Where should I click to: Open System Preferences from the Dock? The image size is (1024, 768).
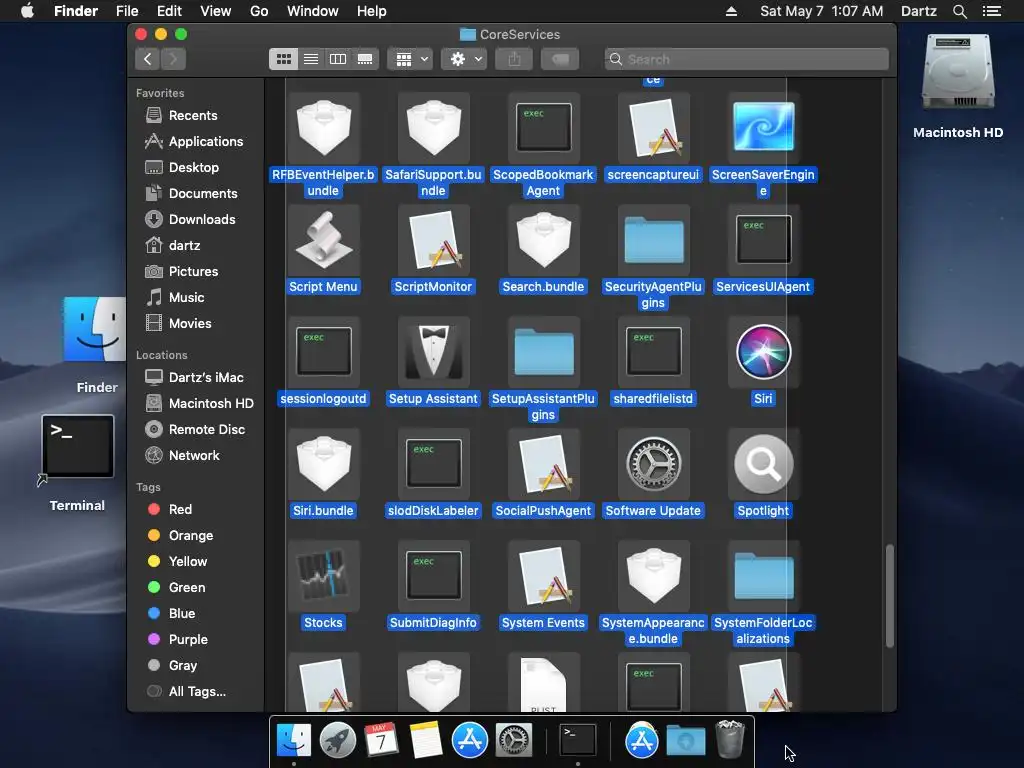[514, 740]
